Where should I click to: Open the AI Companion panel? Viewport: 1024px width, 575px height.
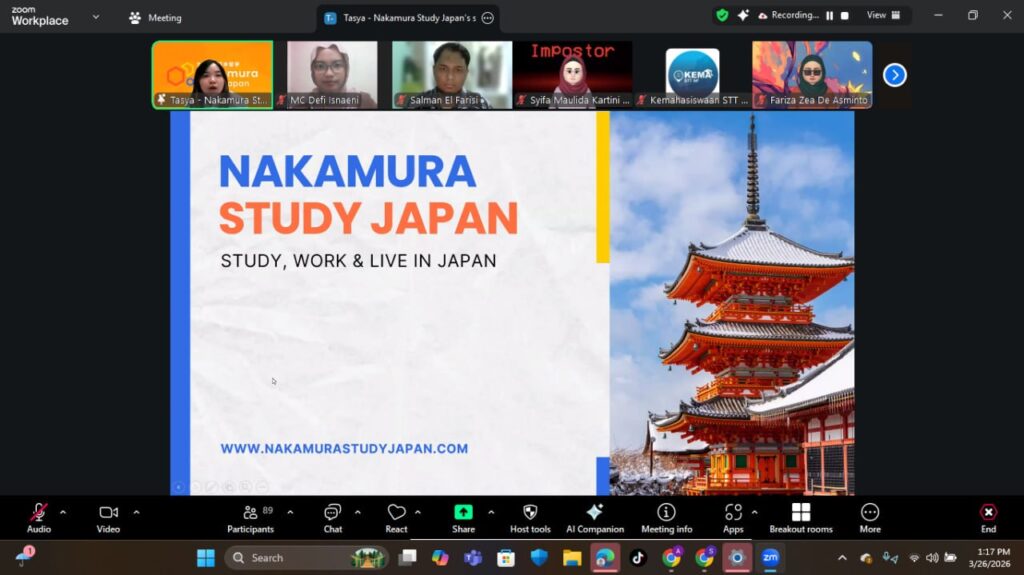click(x=595, y=518)
